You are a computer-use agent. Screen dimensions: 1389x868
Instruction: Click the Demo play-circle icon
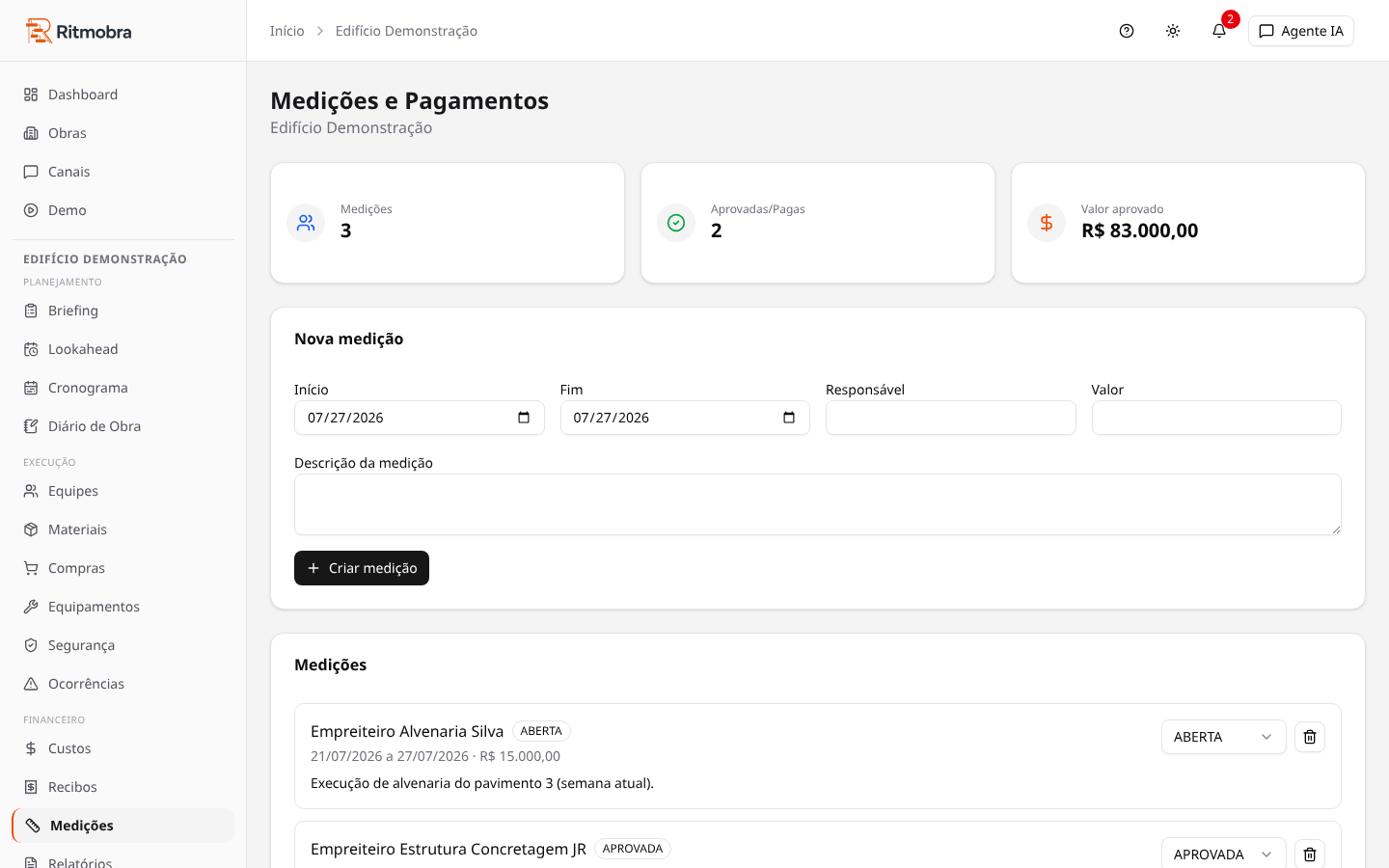(x=31, y=210)
